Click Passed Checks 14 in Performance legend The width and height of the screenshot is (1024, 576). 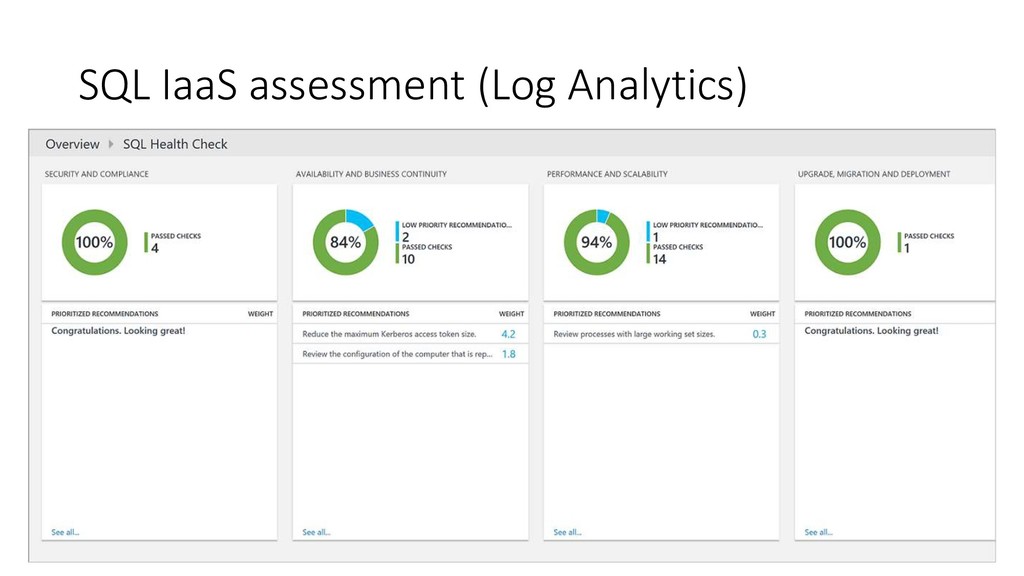tap(675, 253)
